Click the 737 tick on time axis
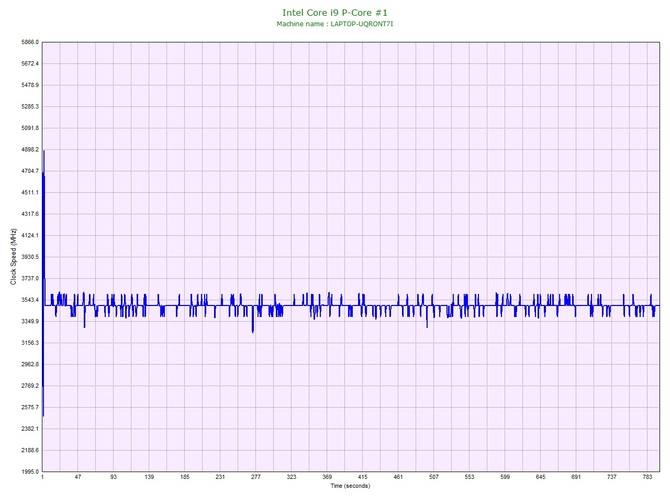 tap(612, 477)
